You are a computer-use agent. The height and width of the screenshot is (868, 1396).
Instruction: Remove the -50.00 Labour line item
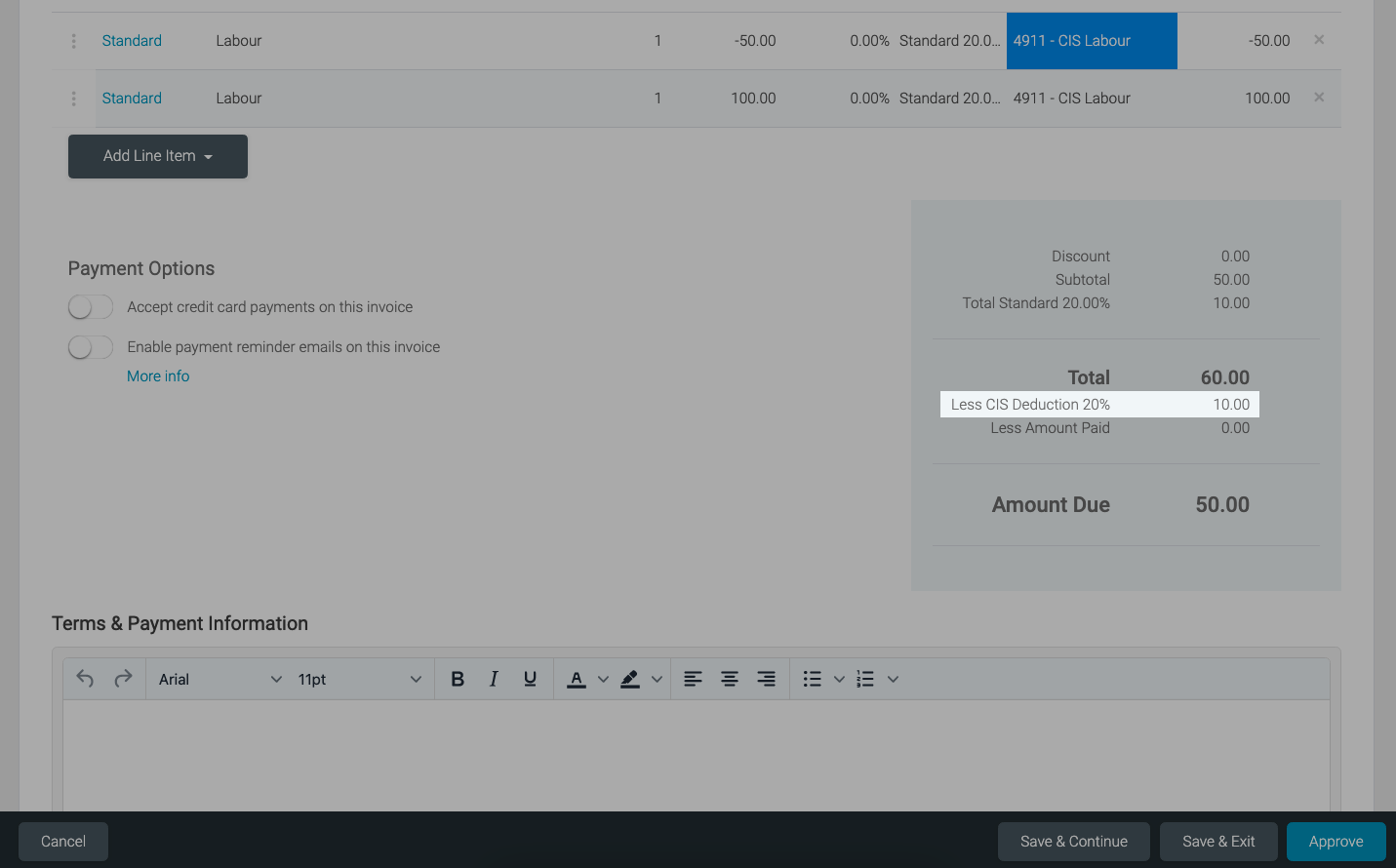click(x=1319, y=40)
